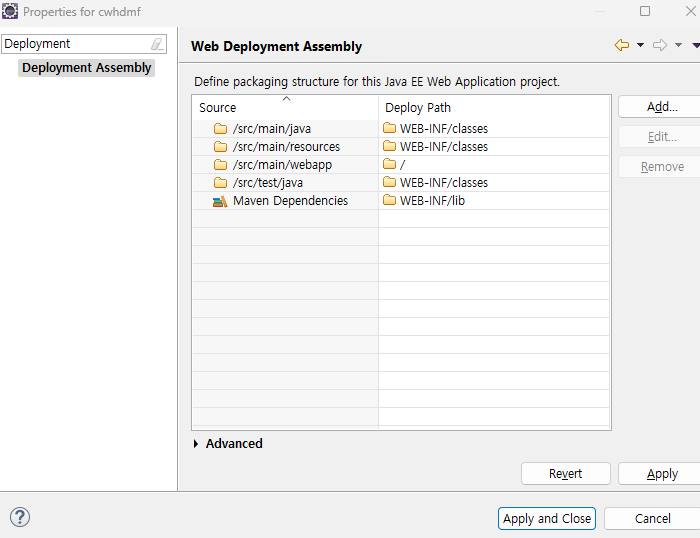Open the help question mark icon
The height and width of the screenshot is (538, 700).
[20, 517]
